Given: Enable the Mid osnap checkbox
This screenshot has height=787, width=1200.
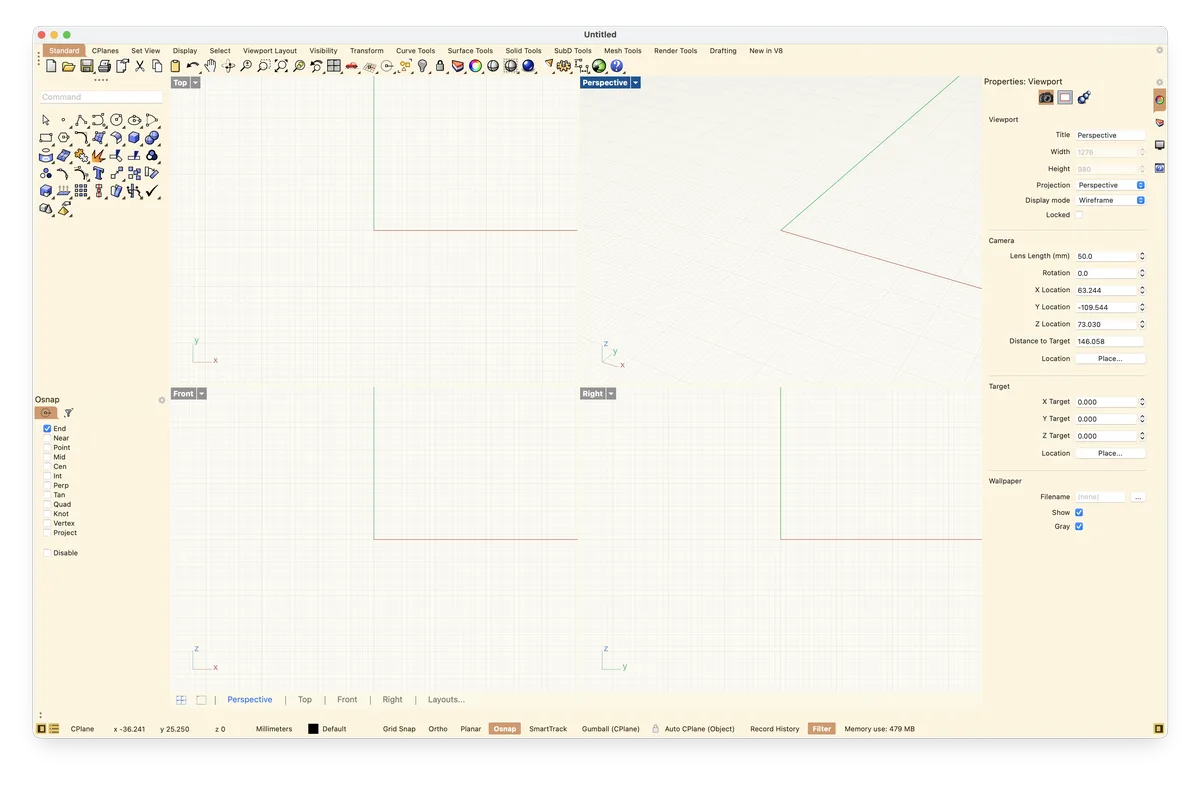Looking at the screenshot, I should click(x=47, y=457).
